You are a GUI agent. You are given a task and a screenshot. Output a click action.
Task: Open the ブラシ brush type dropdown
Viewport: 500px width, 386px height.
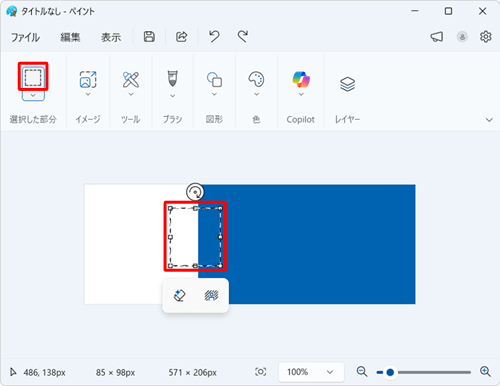click(172, 96)
